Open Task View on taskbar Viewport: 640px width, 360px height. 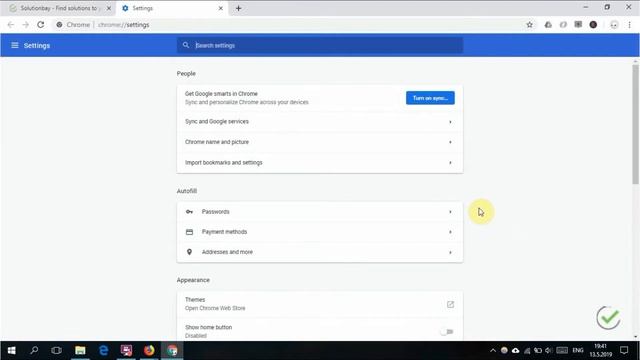pyautogui.click(x=56, y=350)
